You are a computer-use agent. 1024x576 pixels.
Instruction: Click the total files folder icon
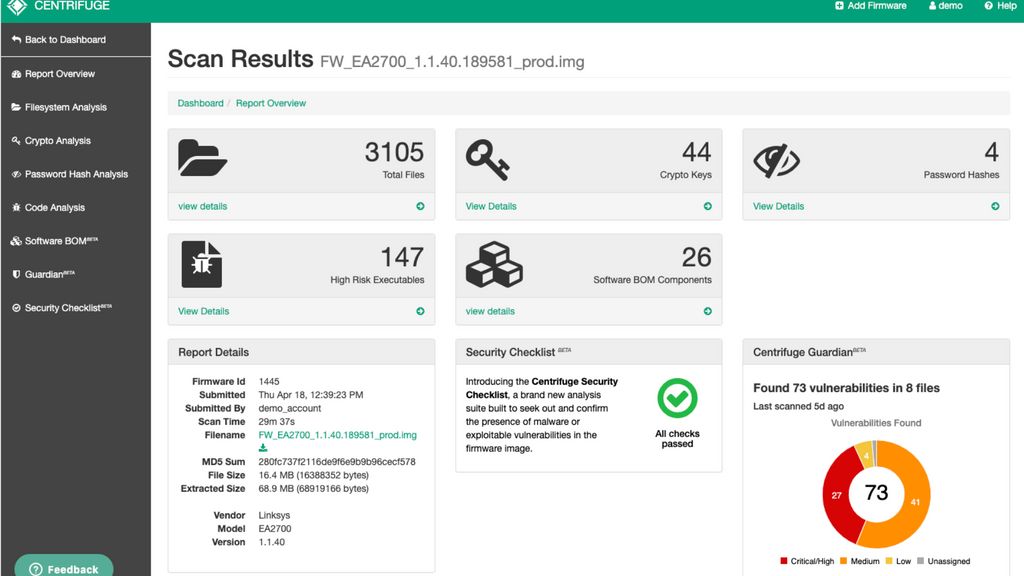click(202, 158)
